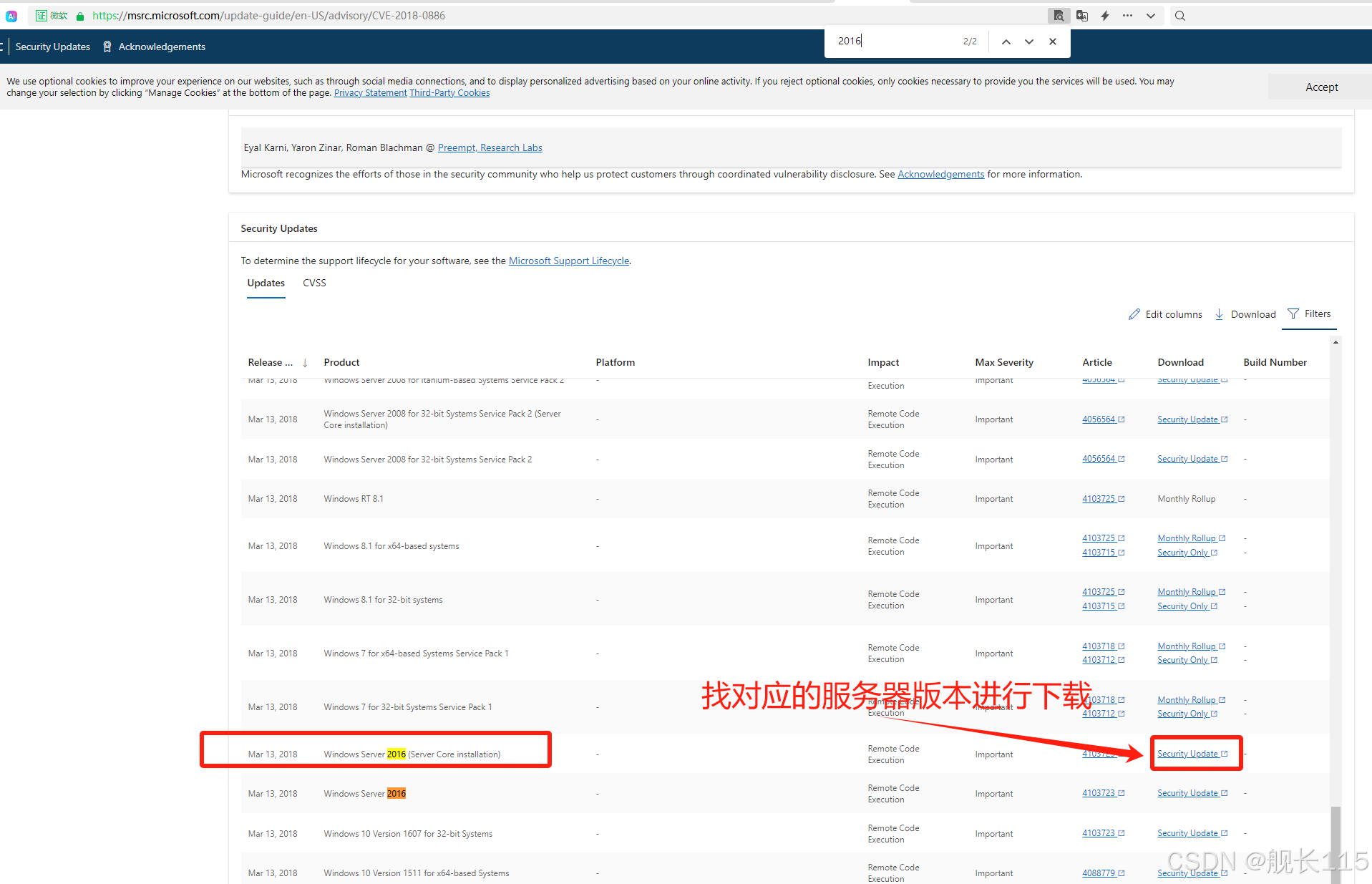Close the find-in-page bar
The height and width of the screenshot is (884, 1372).
pyautogui.click(x=1052, y=42)
